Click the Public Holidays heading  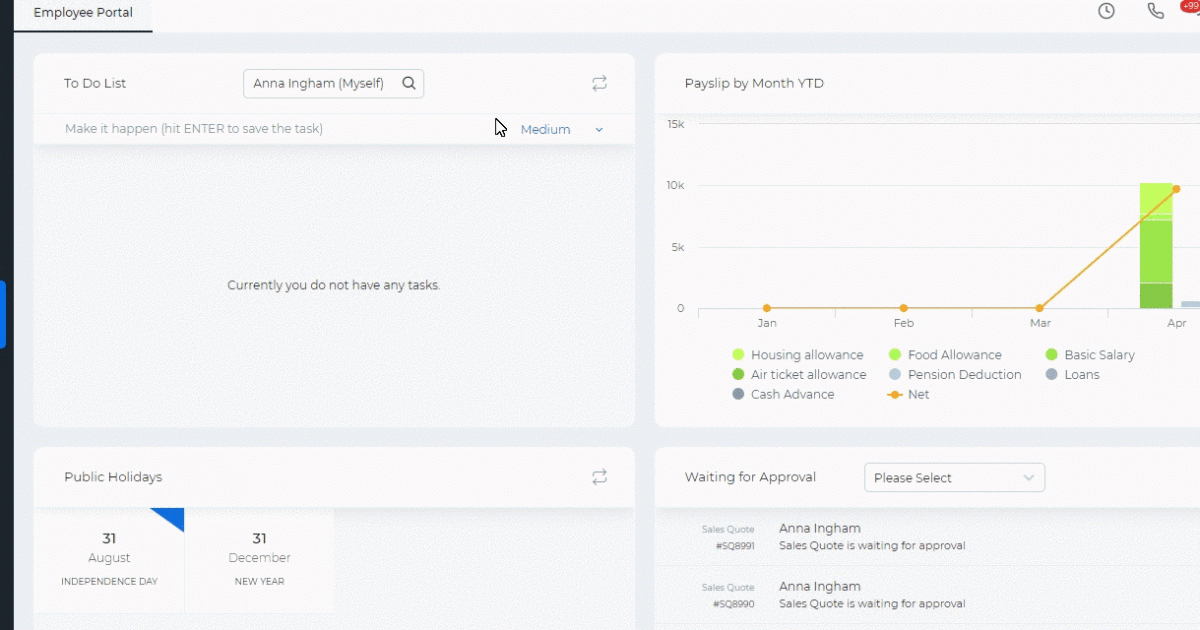coord(113,477)
